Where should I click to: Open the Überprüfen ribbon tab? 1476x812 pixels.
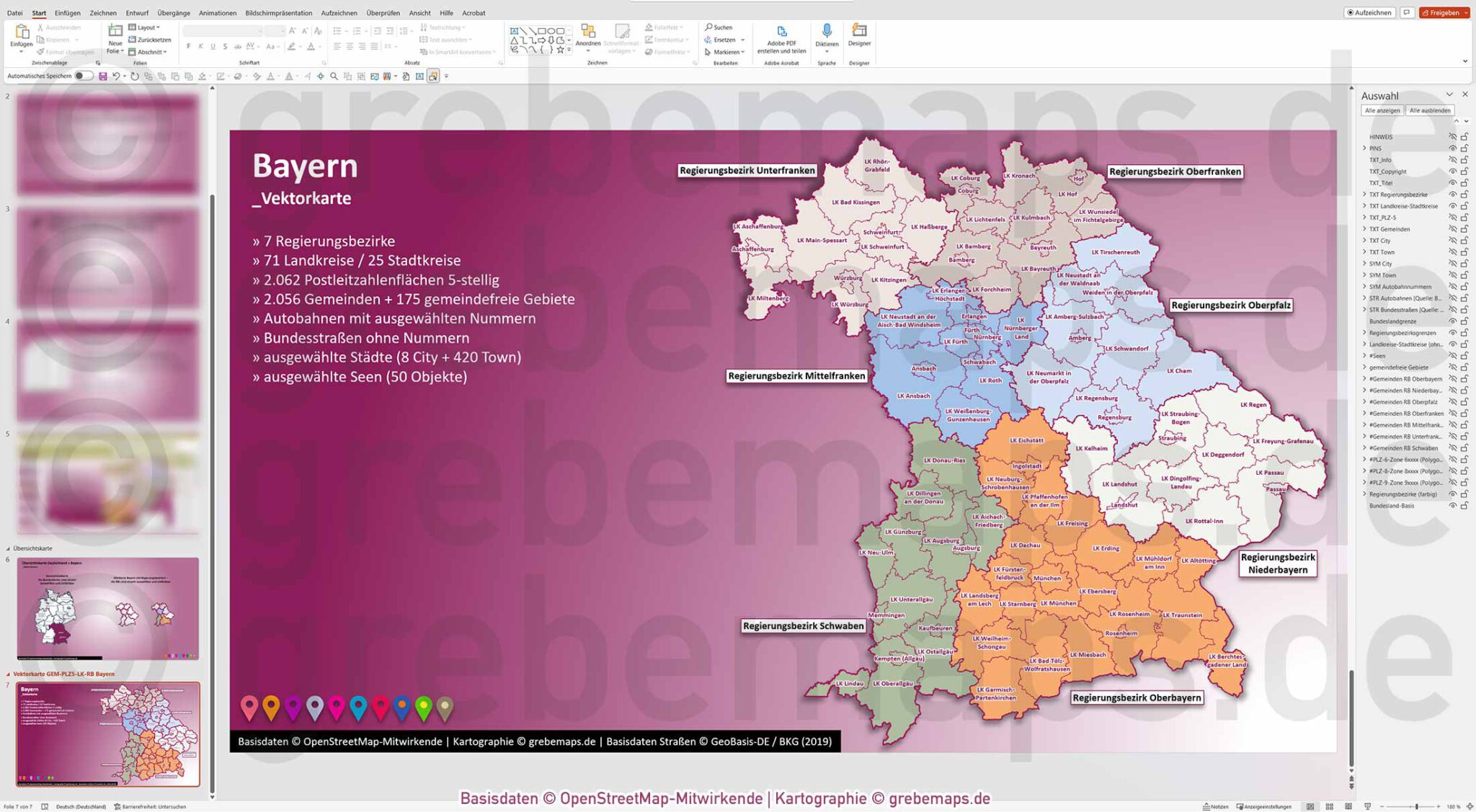click(383, 12)
